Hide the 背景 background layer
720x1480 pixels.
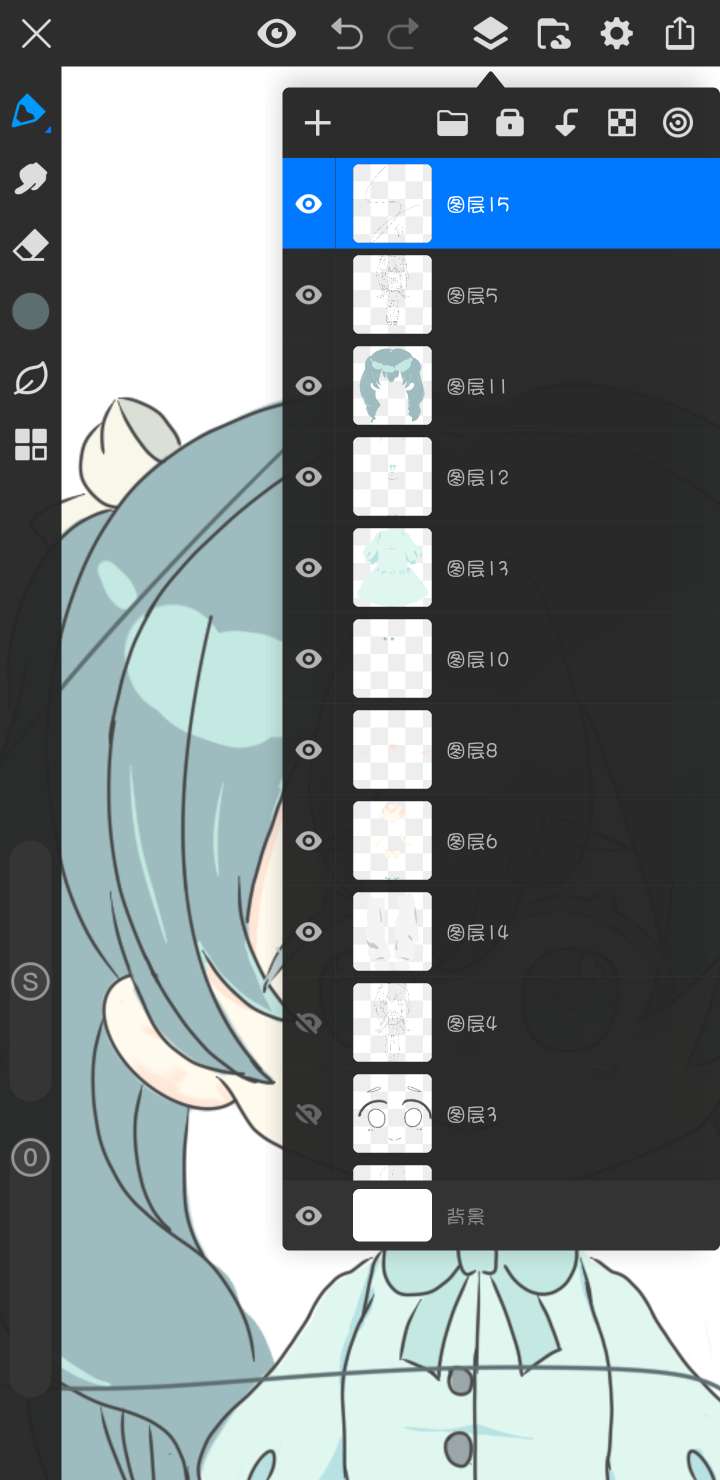click(309, 1216)
